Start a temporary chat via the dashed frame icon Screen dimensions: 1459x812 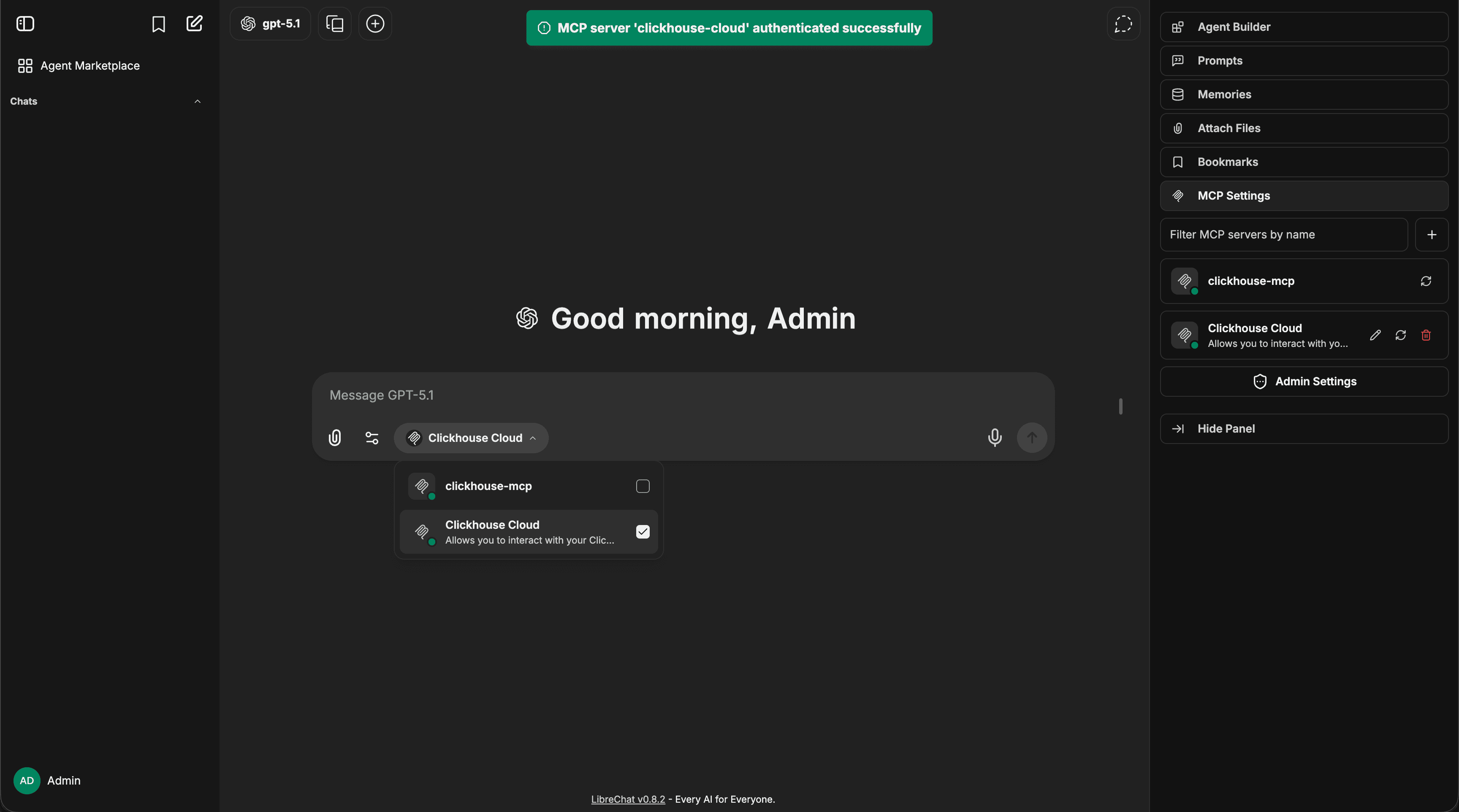1124,24
